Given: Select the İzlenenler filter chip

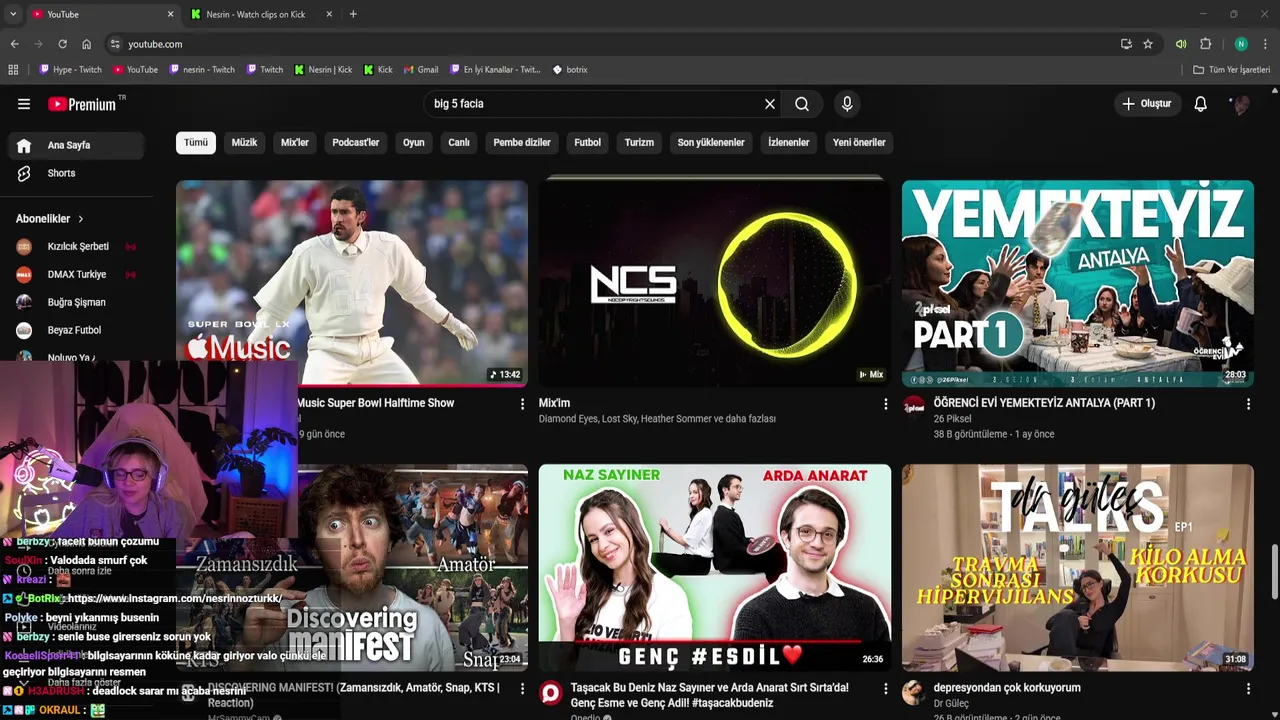Looking at the screenshot, I should tap(789, 142).
